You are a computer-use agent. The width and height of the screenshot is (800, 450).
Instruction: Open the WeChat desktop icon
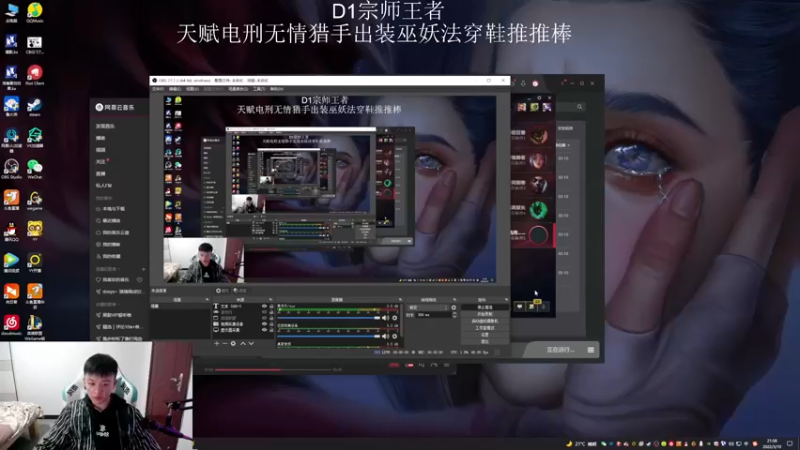[x=34, y=170]
